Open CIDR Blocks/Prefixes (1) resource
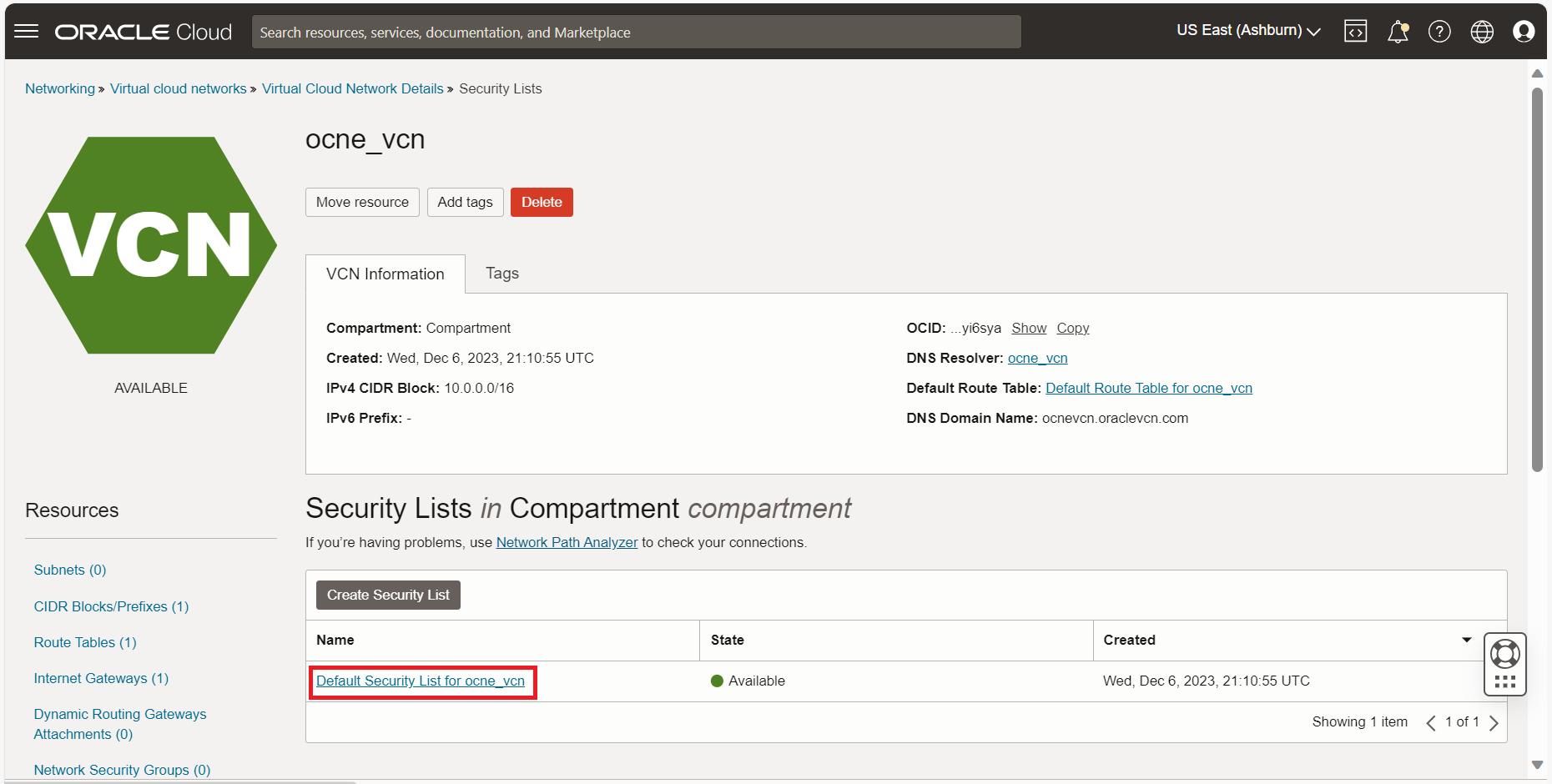This screenshot has width=1552, height=784. [x=111, y=606]
